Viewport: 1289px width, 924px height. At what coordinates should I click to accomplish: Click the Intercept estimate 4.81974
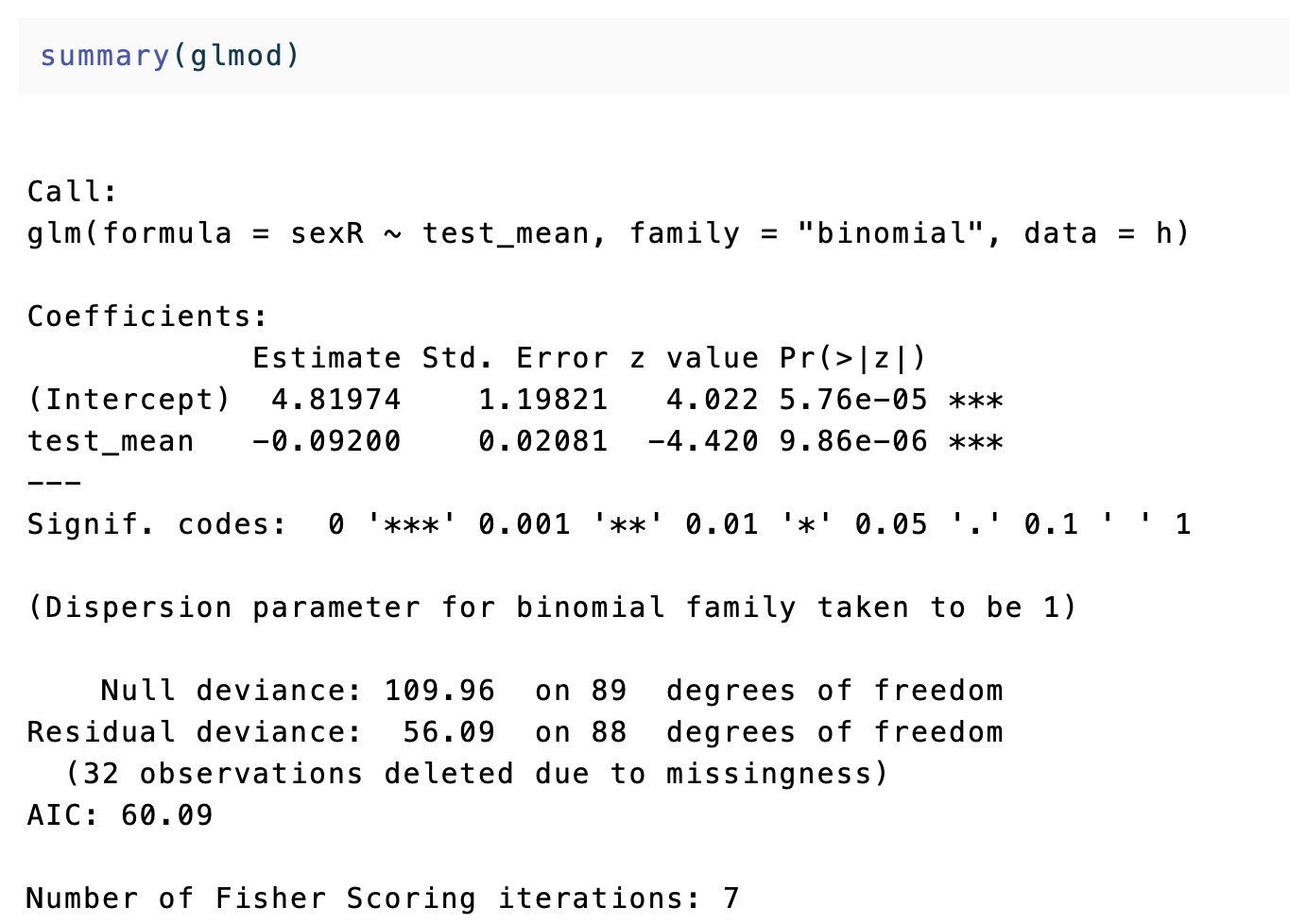pos(335,400)
